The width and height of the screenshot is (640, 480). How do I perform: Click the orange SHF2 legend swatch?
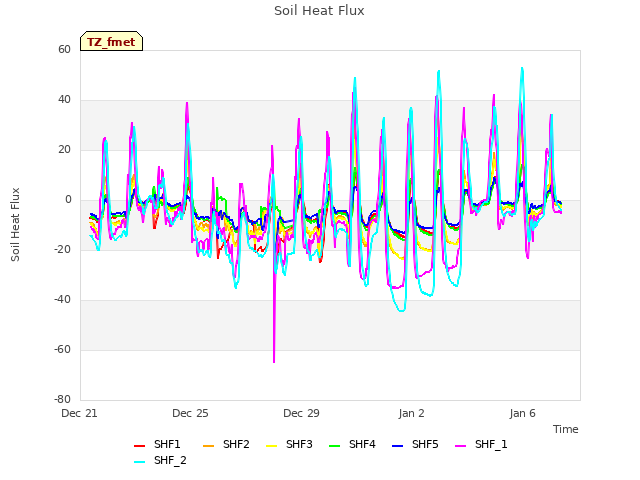pos(208,446)
